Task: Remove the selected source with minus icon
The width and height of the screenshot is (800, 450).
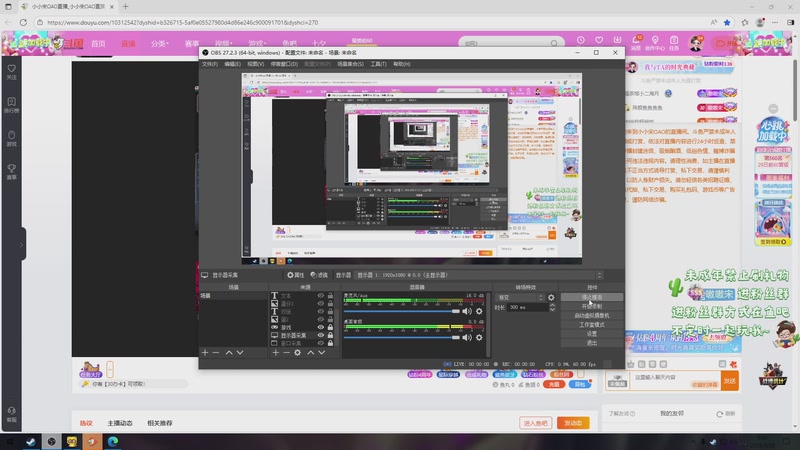Action: 286,353
